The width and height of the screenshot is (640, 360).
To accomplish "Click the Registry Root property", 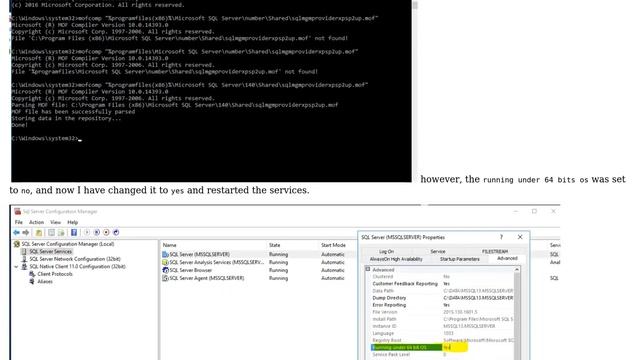I will [387, 340].
